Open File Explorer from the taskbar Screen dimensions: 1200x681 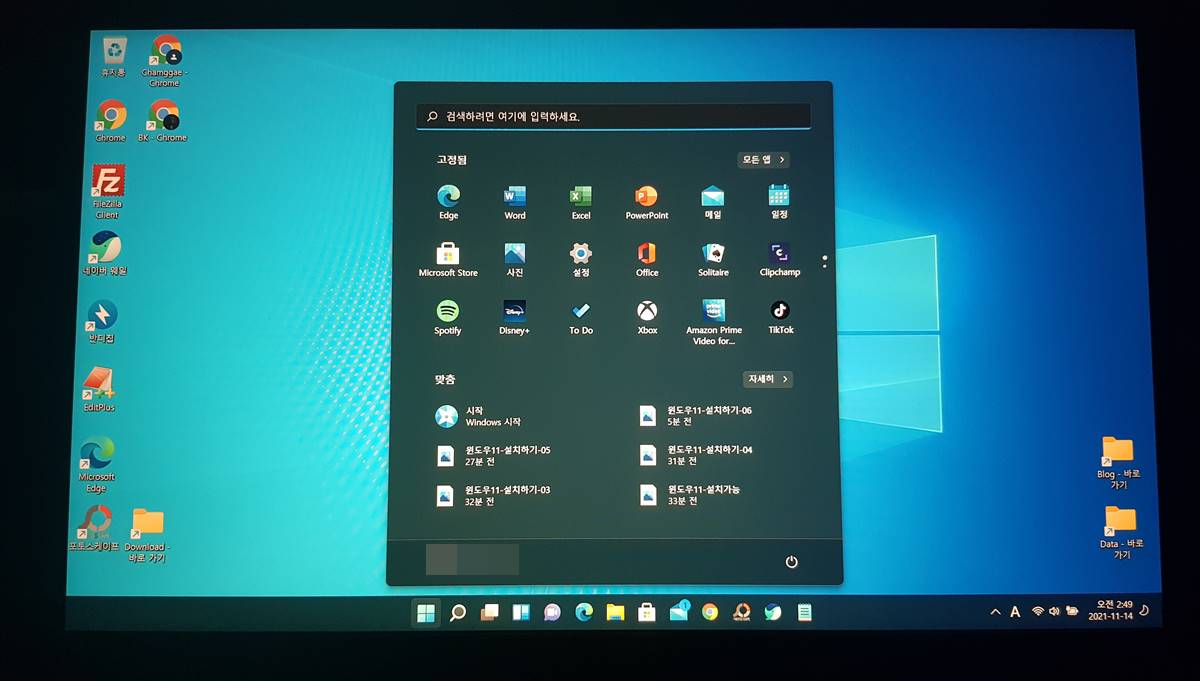615,613
